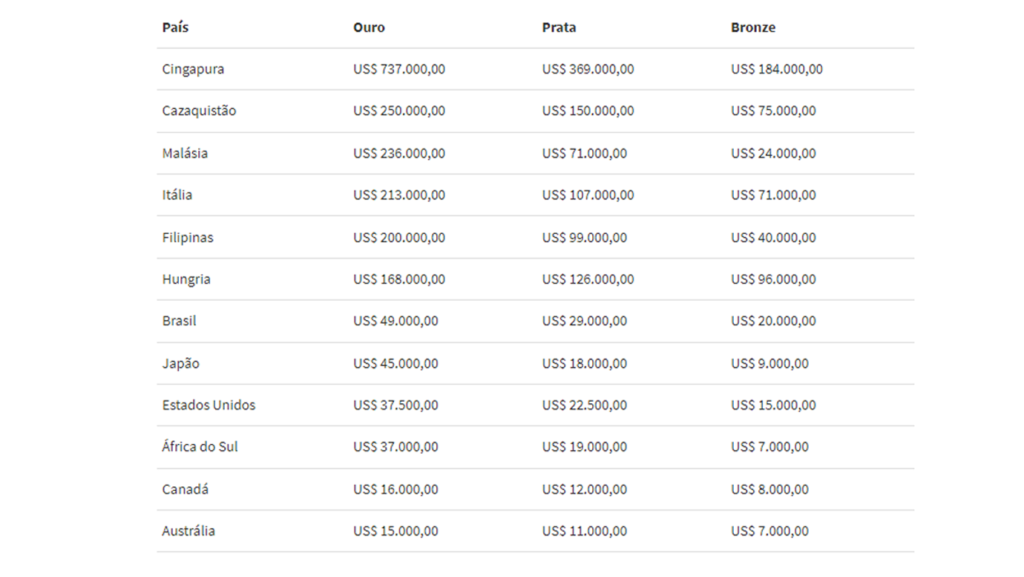This screenshot has height=577, width=1024.
Task: Select the Brasil country cell
Action: coord(179,321)
